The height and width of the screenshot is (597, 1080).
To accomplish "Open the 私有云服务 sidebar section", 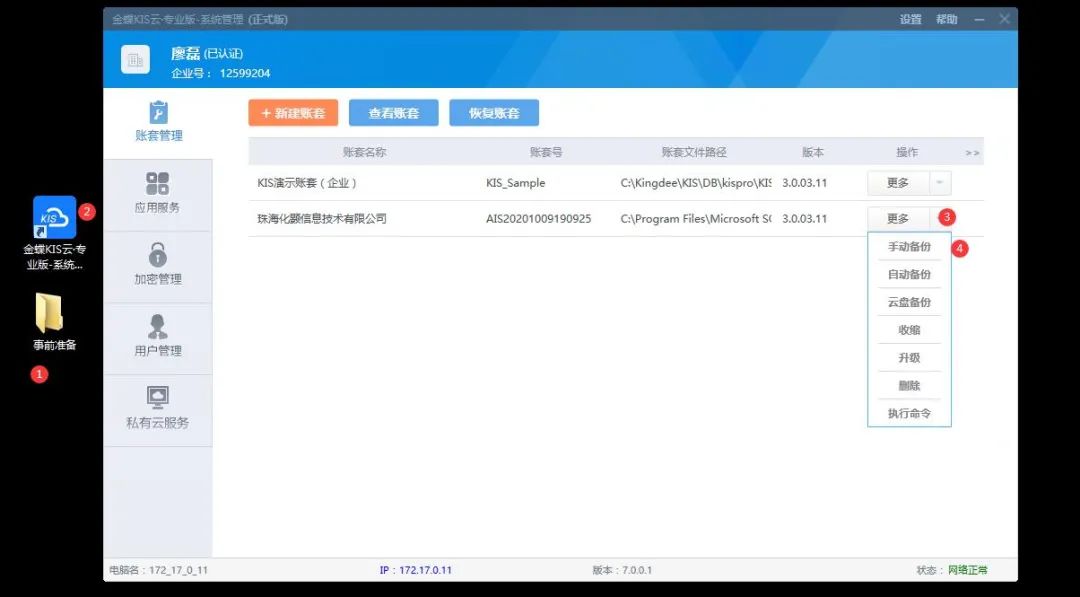I will (158, 409).
